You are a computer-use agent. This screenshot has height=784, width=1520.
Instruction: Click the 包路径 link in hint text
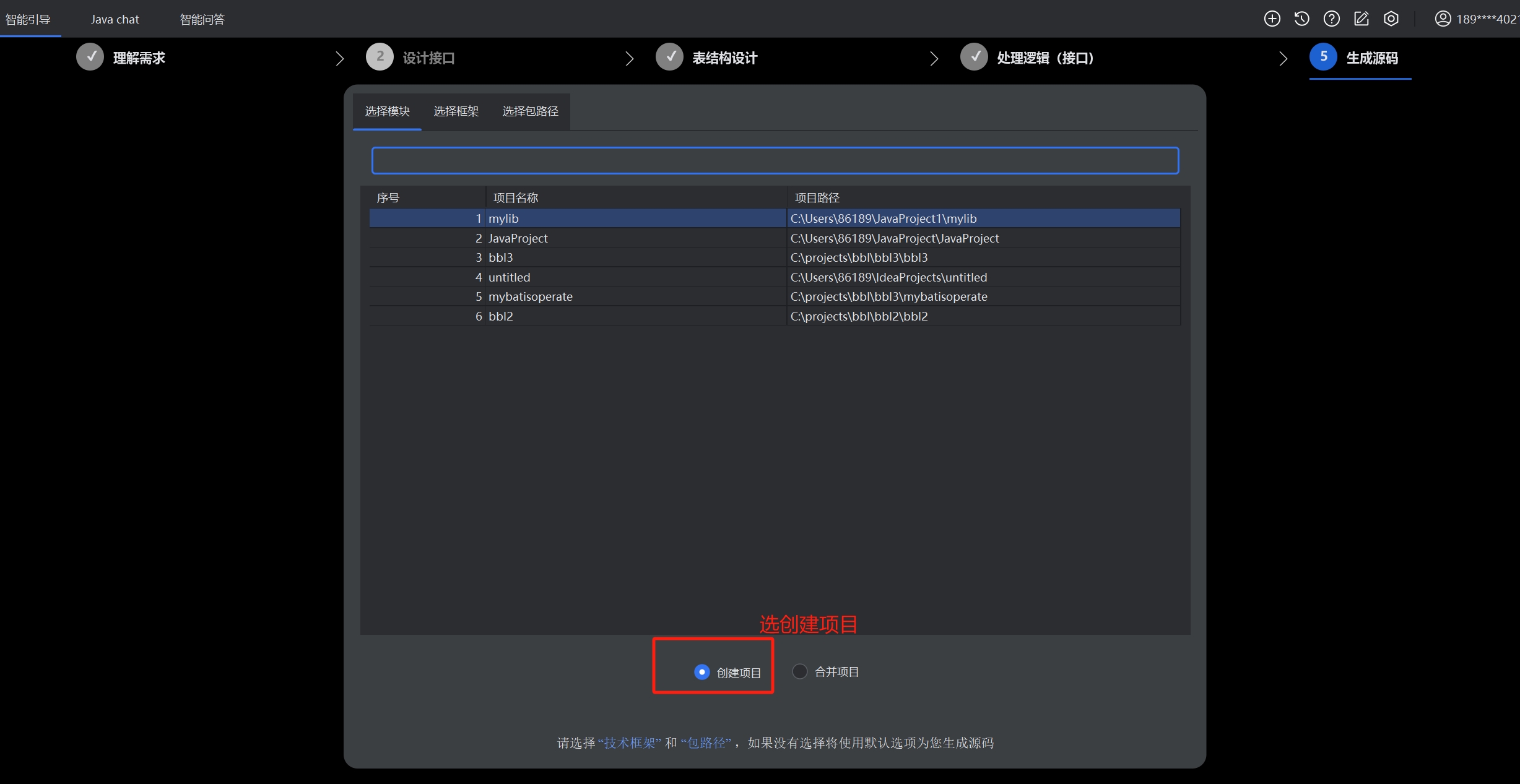(x=706, y=743)
